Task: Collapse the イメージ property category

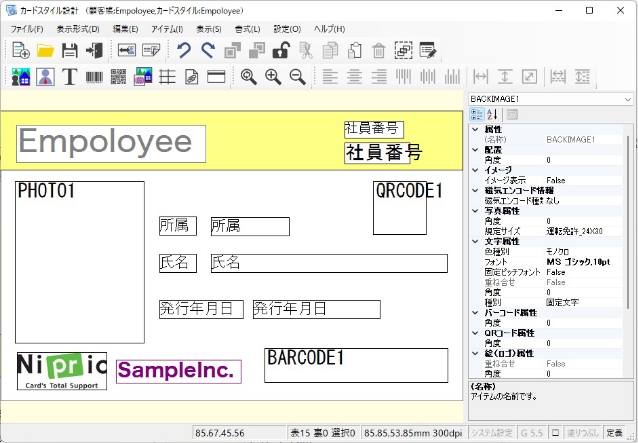Action: (475, 170)
